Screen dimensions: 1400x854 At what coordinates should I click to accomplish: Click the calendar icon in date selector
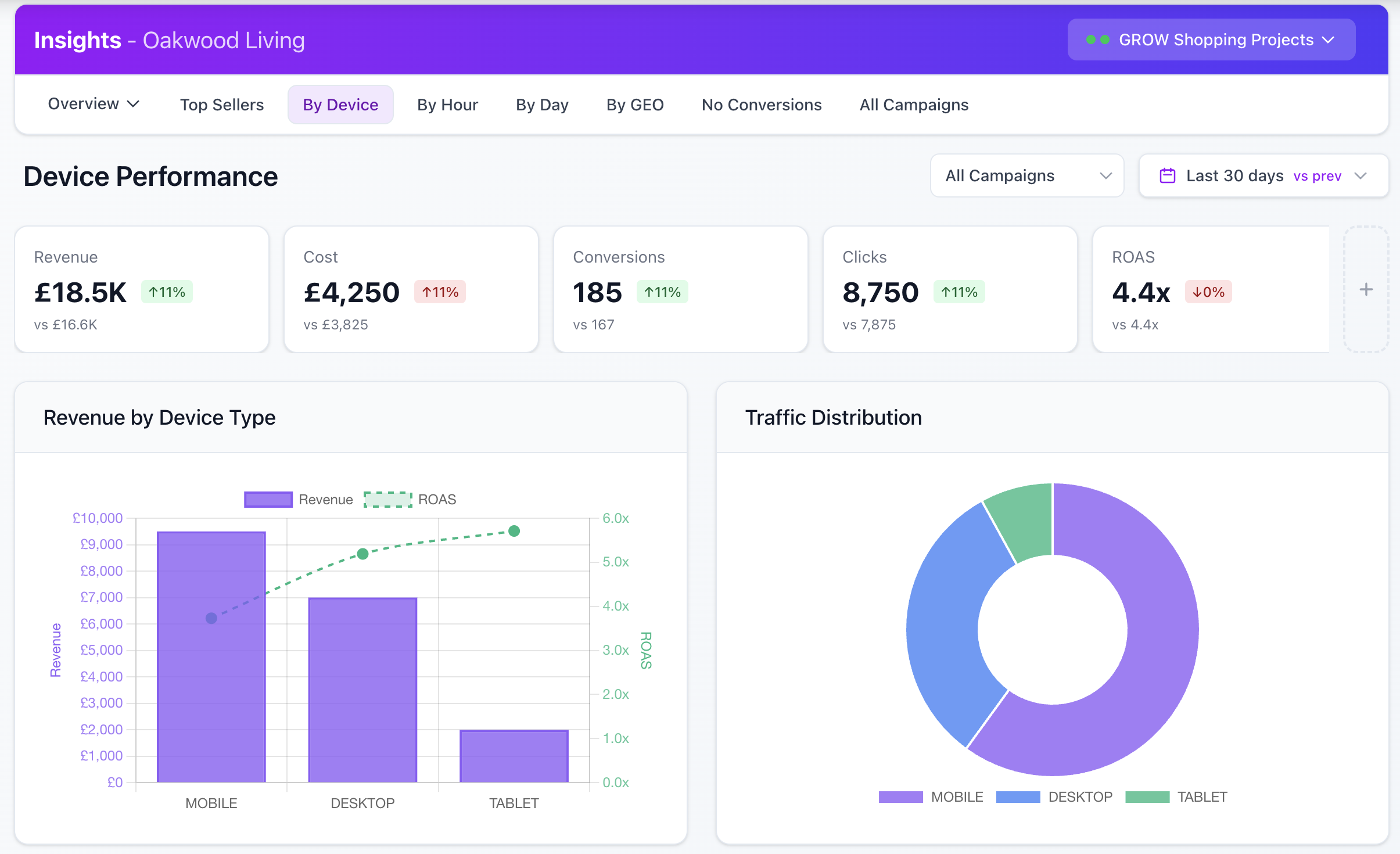1167,175
